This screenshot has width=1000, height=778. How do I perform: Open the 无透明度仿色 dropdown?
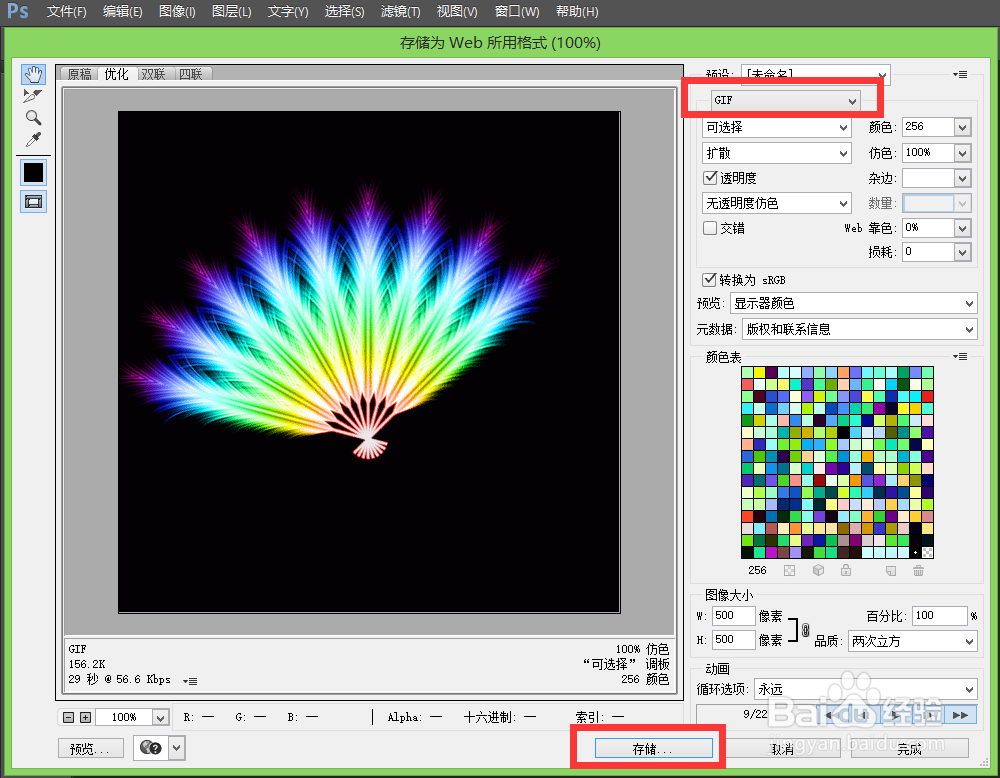tap(777, 203)
